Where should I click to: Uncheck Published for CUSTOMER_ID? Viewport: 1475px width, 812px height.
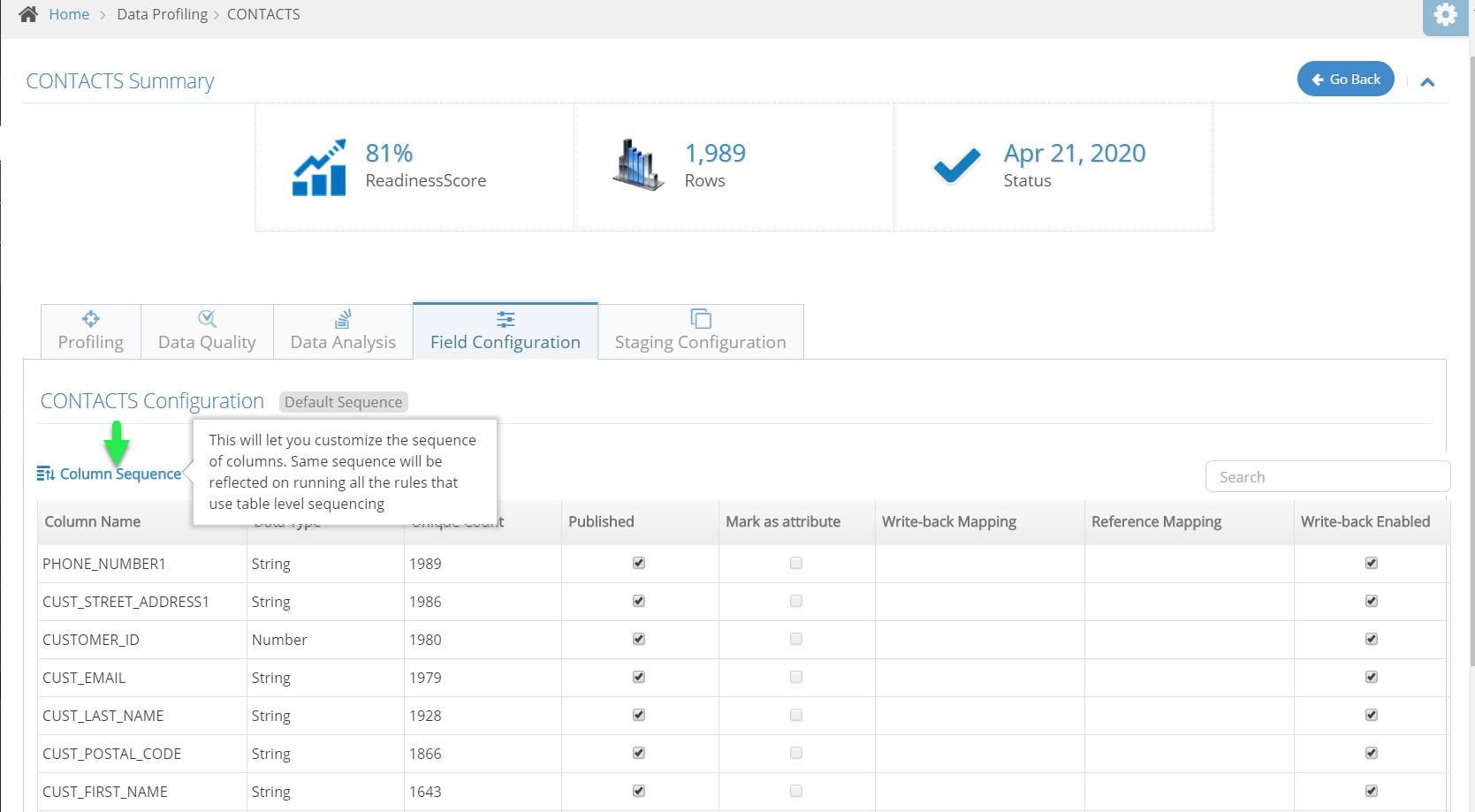tap(639, 639)
